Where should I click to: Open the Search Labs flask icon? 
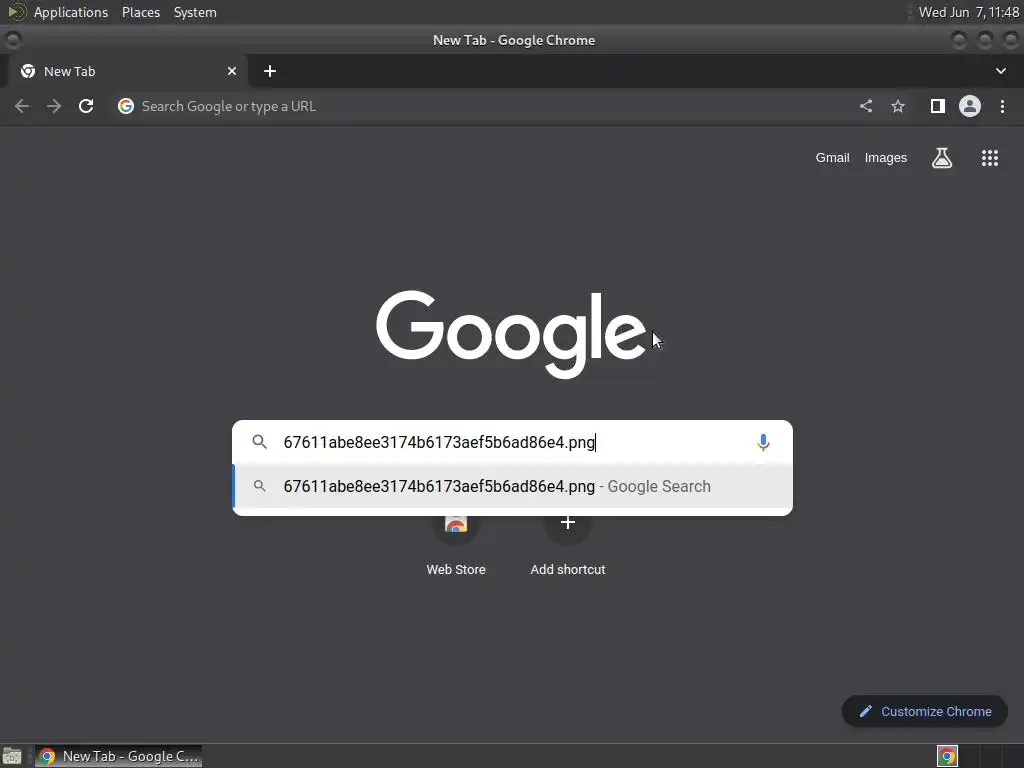click(x=942, y=158)
